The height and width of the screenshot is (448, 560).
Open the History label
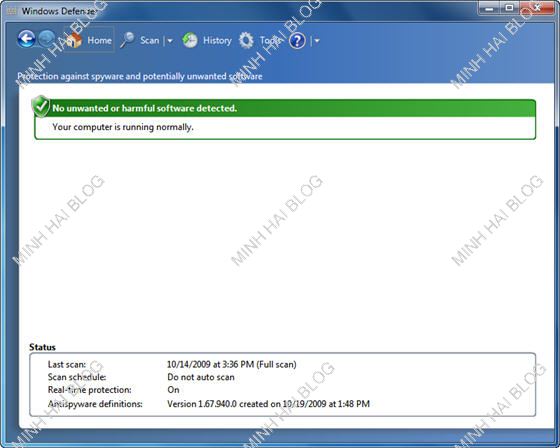click(217, 40)
